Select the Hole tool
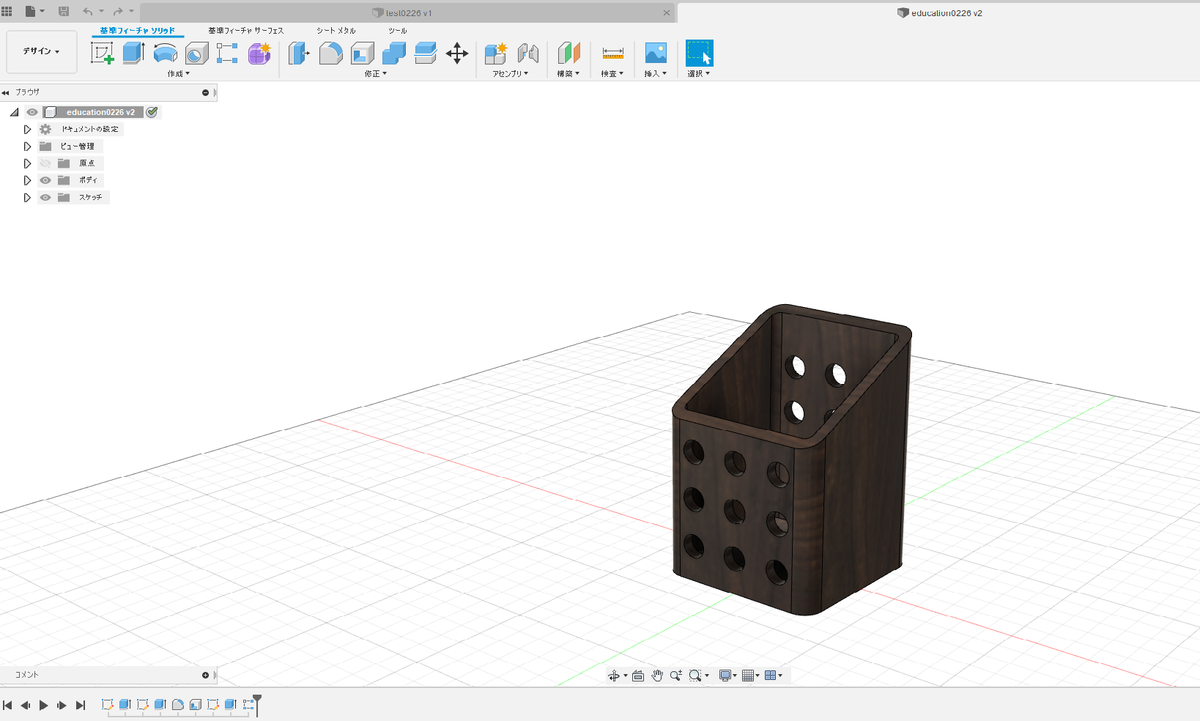Screen dimensions: 1200x721 point(196,53)
